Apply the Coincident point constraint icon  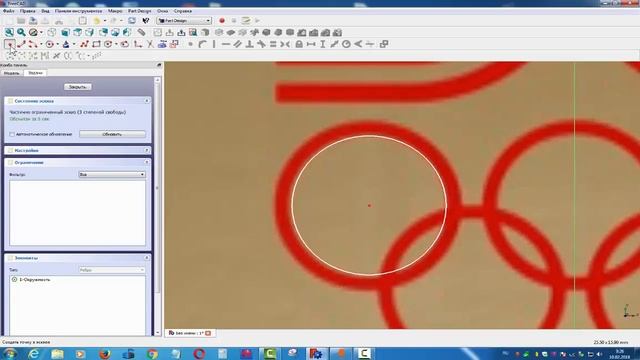click(x=190, y=44)
